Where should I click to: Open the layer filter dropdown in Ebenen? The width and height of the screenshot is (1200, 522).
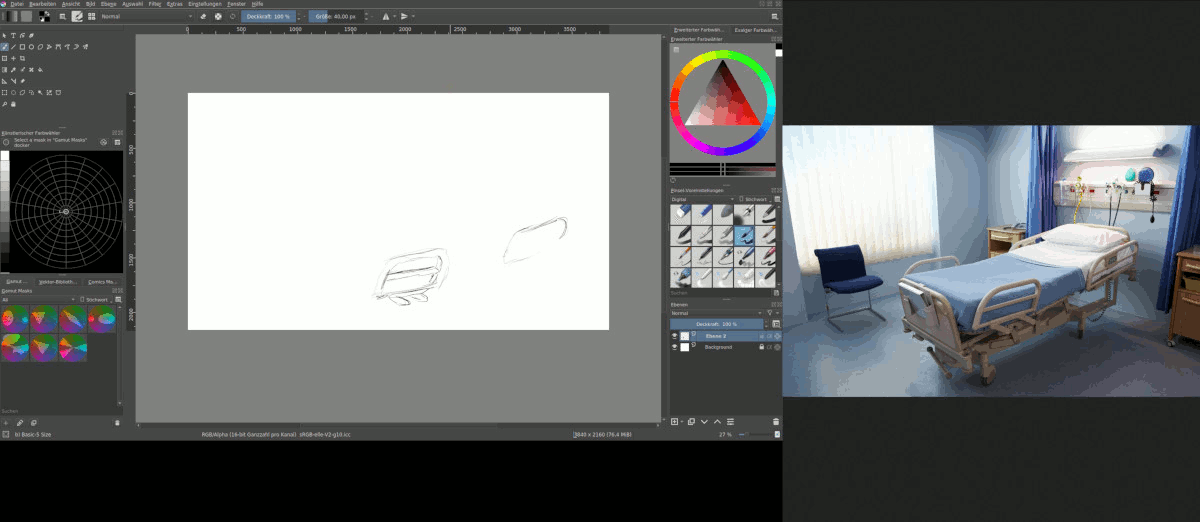pyautogui.click(x=772, y=313)
